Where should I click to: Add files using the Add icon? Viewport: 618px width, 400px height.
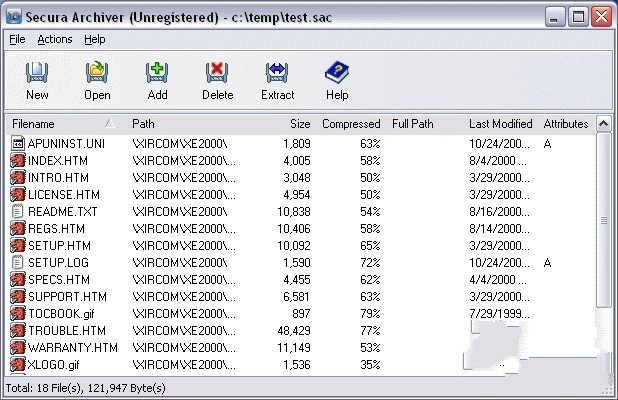click(157, 73)
